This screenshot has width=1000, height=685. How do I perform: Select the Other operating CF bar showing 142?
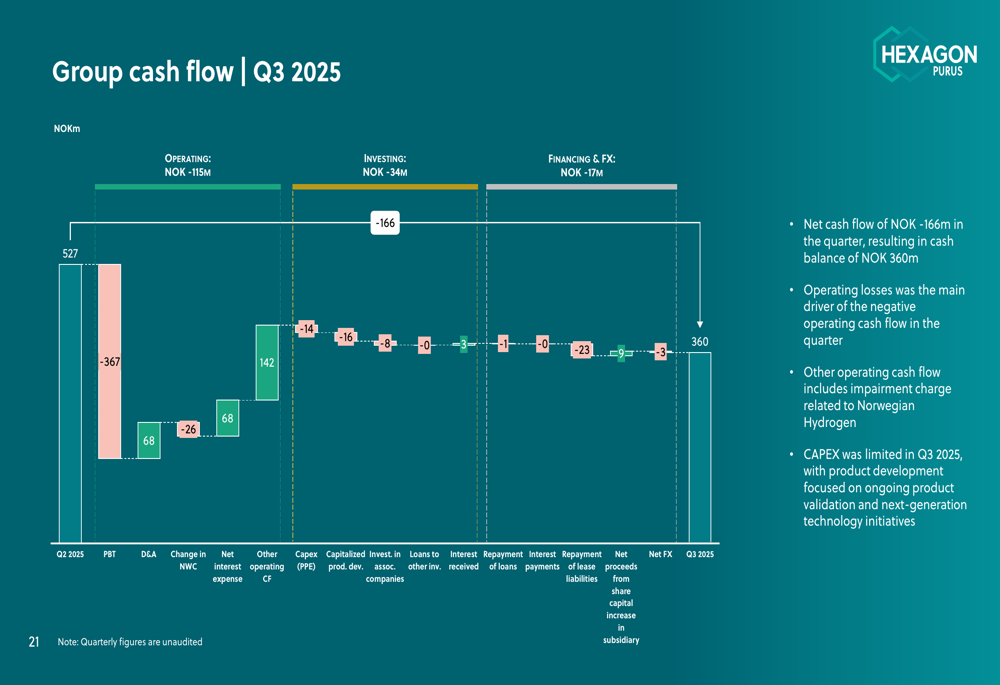267,362
